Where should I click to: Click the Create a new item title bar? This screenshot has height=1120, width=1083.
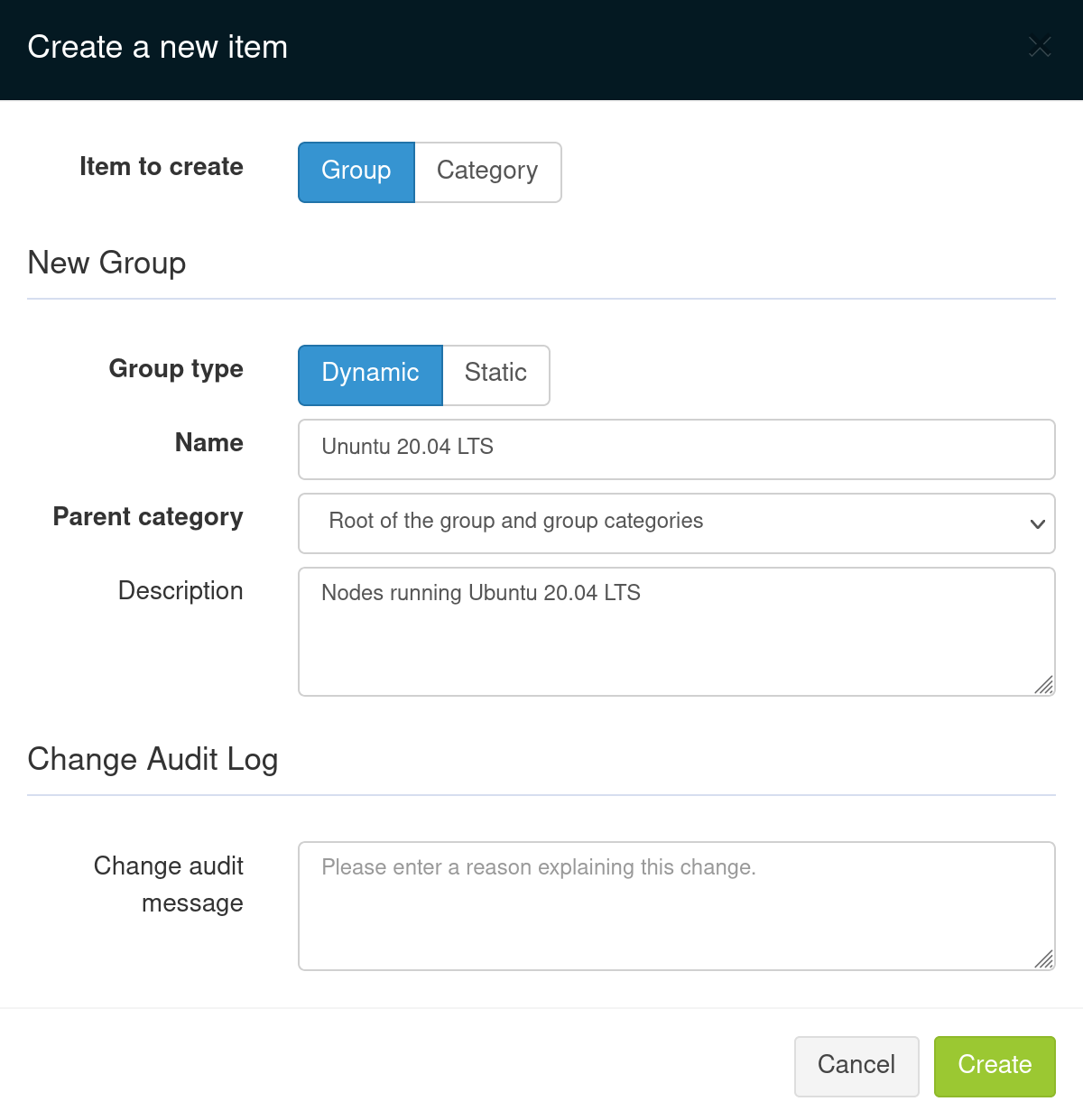158,47
